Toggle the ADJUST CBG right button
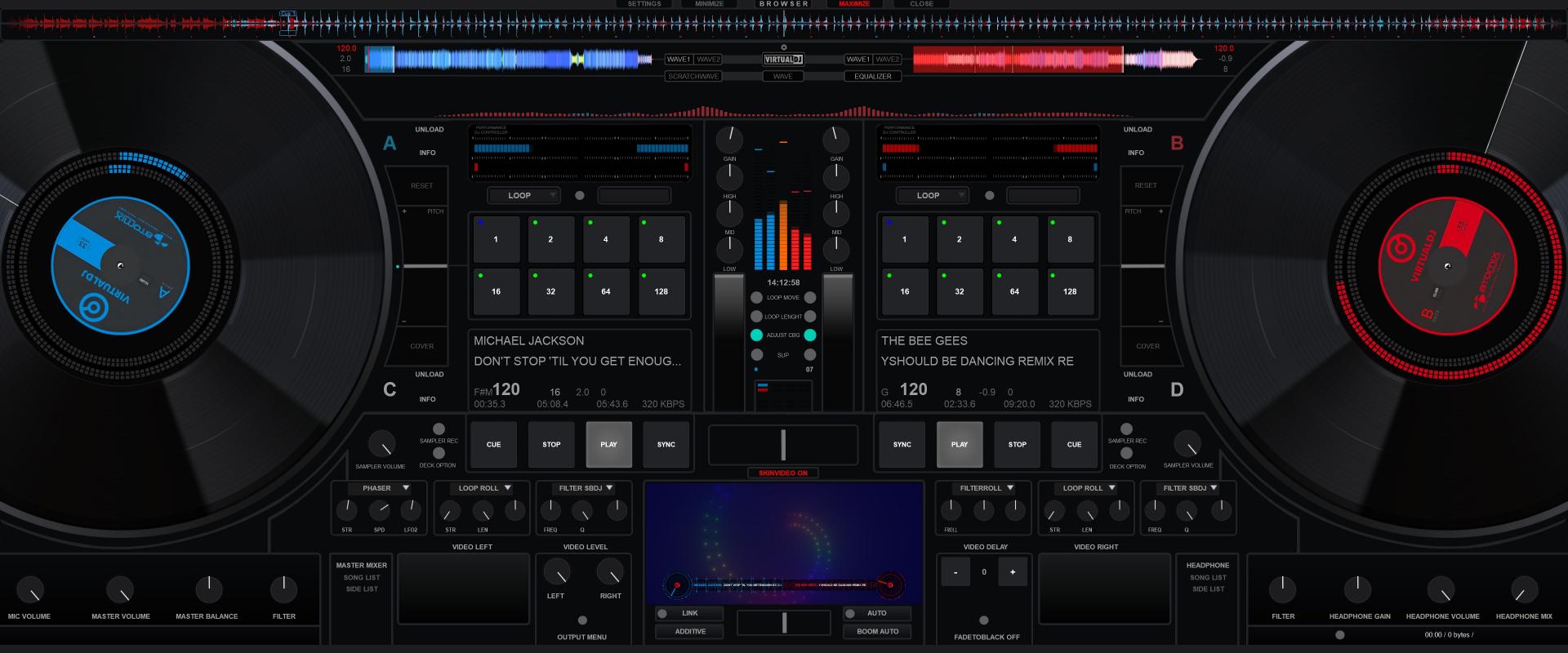Image resolution: width=1568 pixels, height=653 pixels. (810, 335)
